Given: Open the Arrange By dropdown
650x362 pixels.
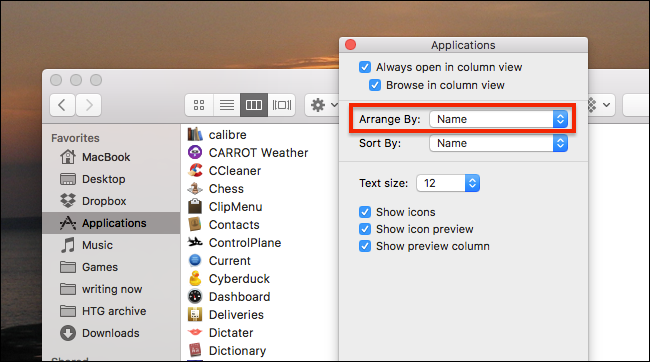Looking at the screenshot, I should 499,119.
